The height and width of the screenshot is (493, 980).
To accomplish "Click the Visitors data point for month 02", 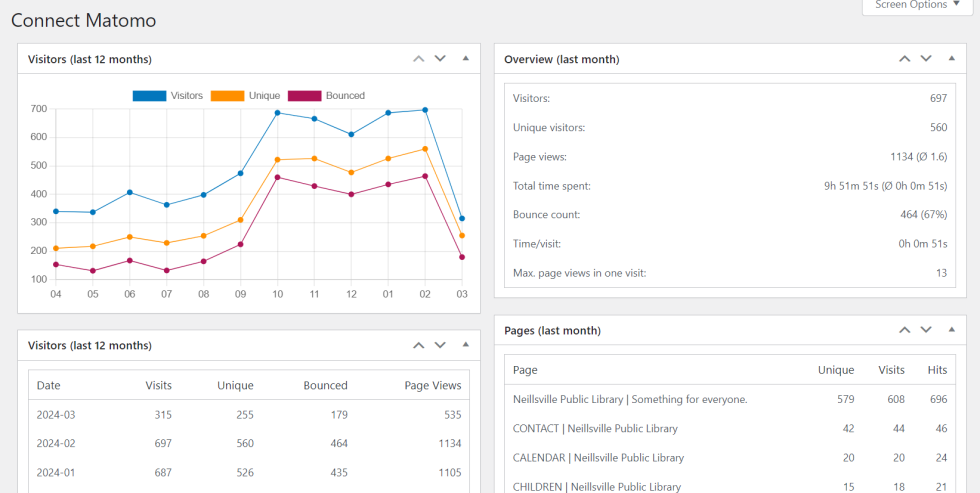I will click(x=425, y=110).
